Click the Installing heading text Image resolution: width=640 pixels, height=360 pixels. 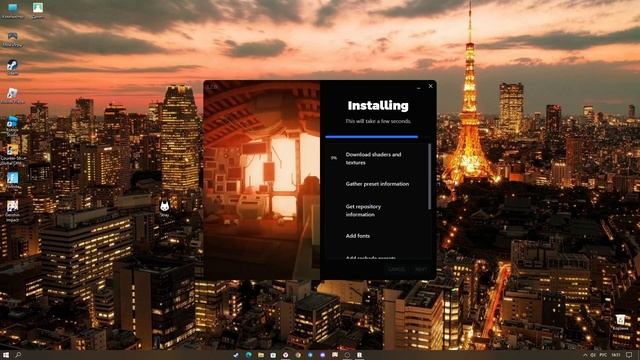[x=378, y=106]
